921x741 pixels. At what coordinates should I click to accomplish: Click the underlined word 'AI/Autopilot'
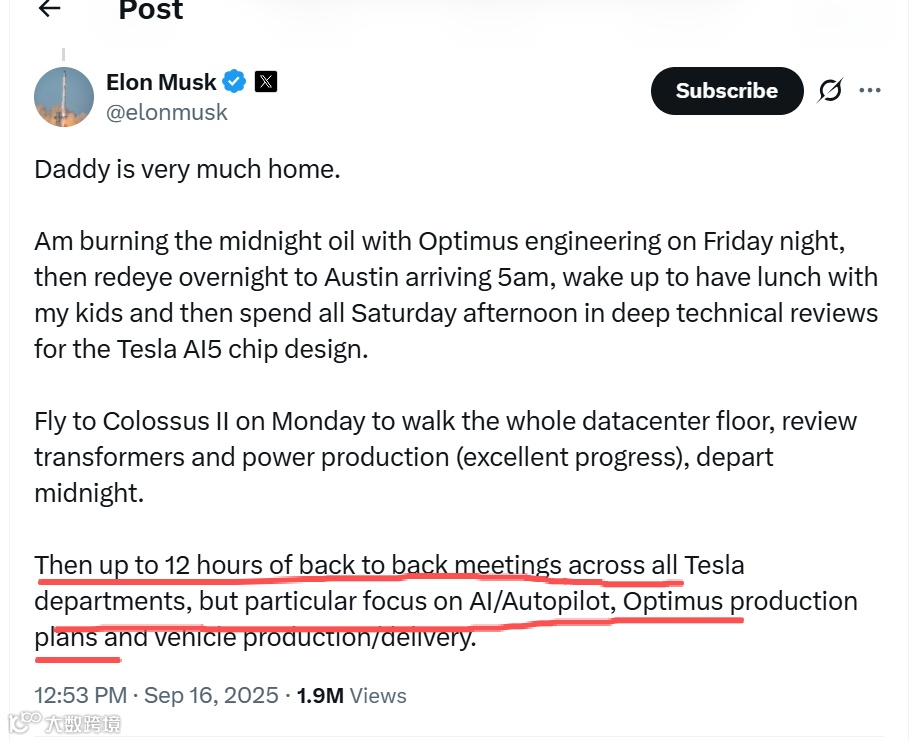(540, 602)
